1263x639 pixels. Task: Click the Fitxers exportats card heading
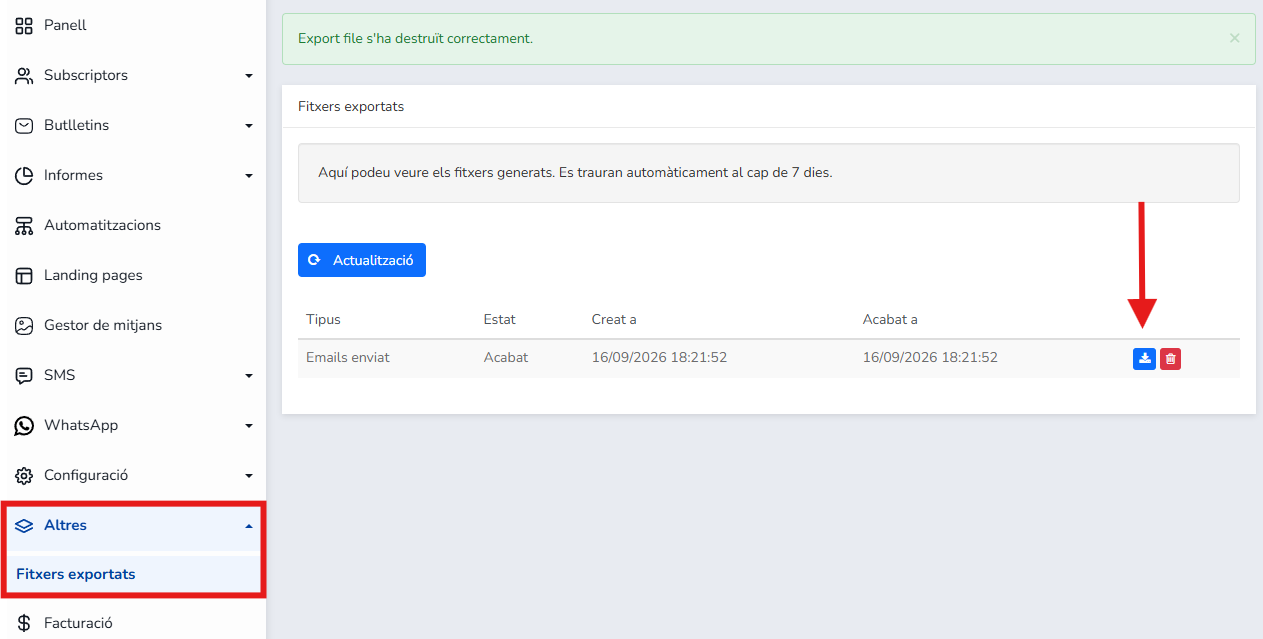tap(351, 106)
